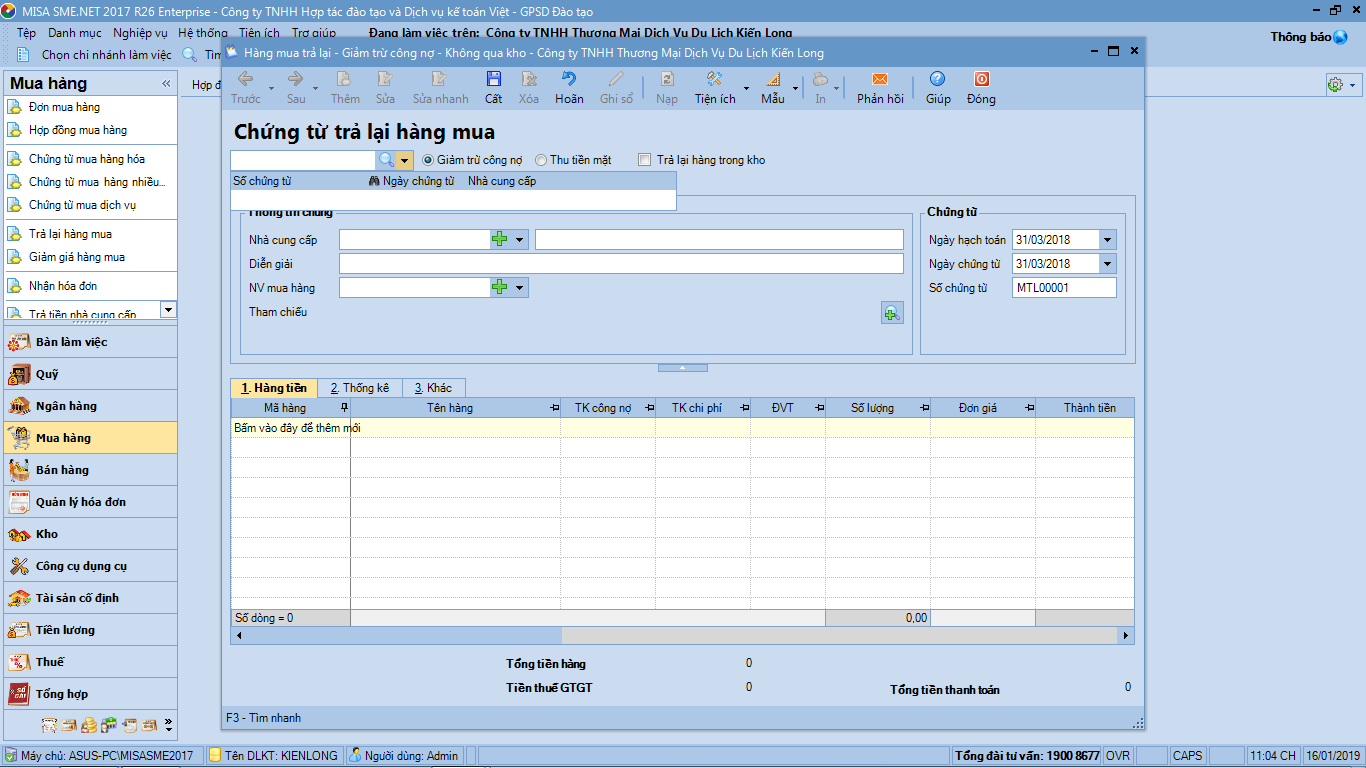This screenshot has width=1366, height=768.
Task: Save the voucher with Cất icon
Action: coord(494,79)
